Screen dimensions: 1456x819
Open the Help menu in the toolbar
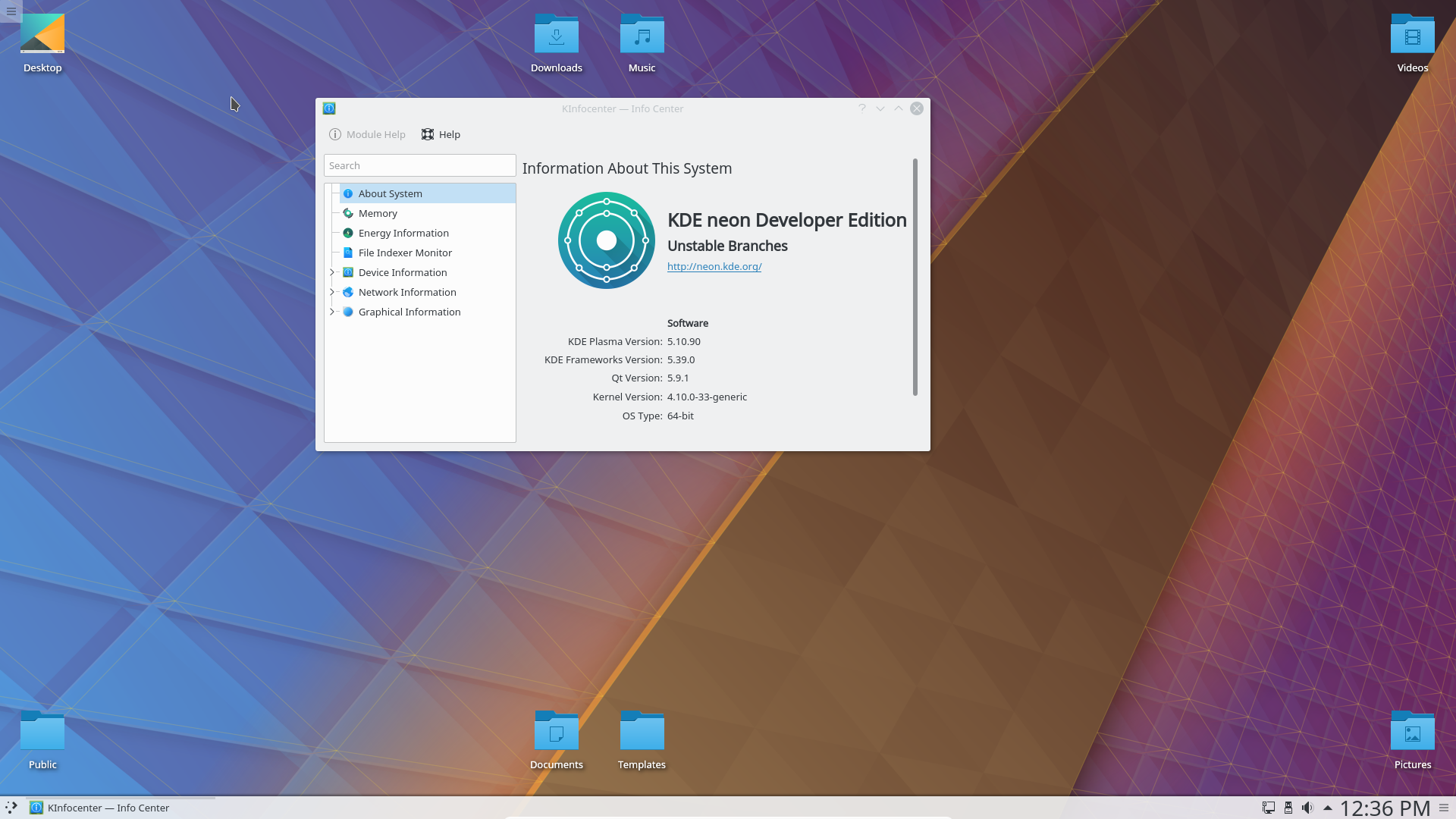(x=441, y=134)
